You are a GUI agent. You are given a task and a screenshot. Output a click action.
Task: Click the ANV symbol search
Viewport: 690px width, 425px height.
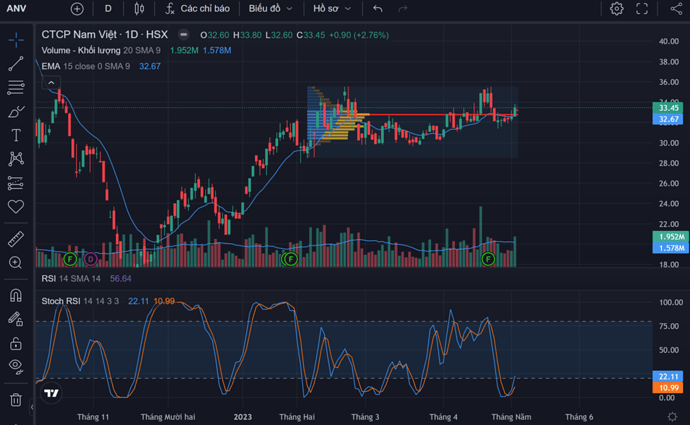pos(17,8)
